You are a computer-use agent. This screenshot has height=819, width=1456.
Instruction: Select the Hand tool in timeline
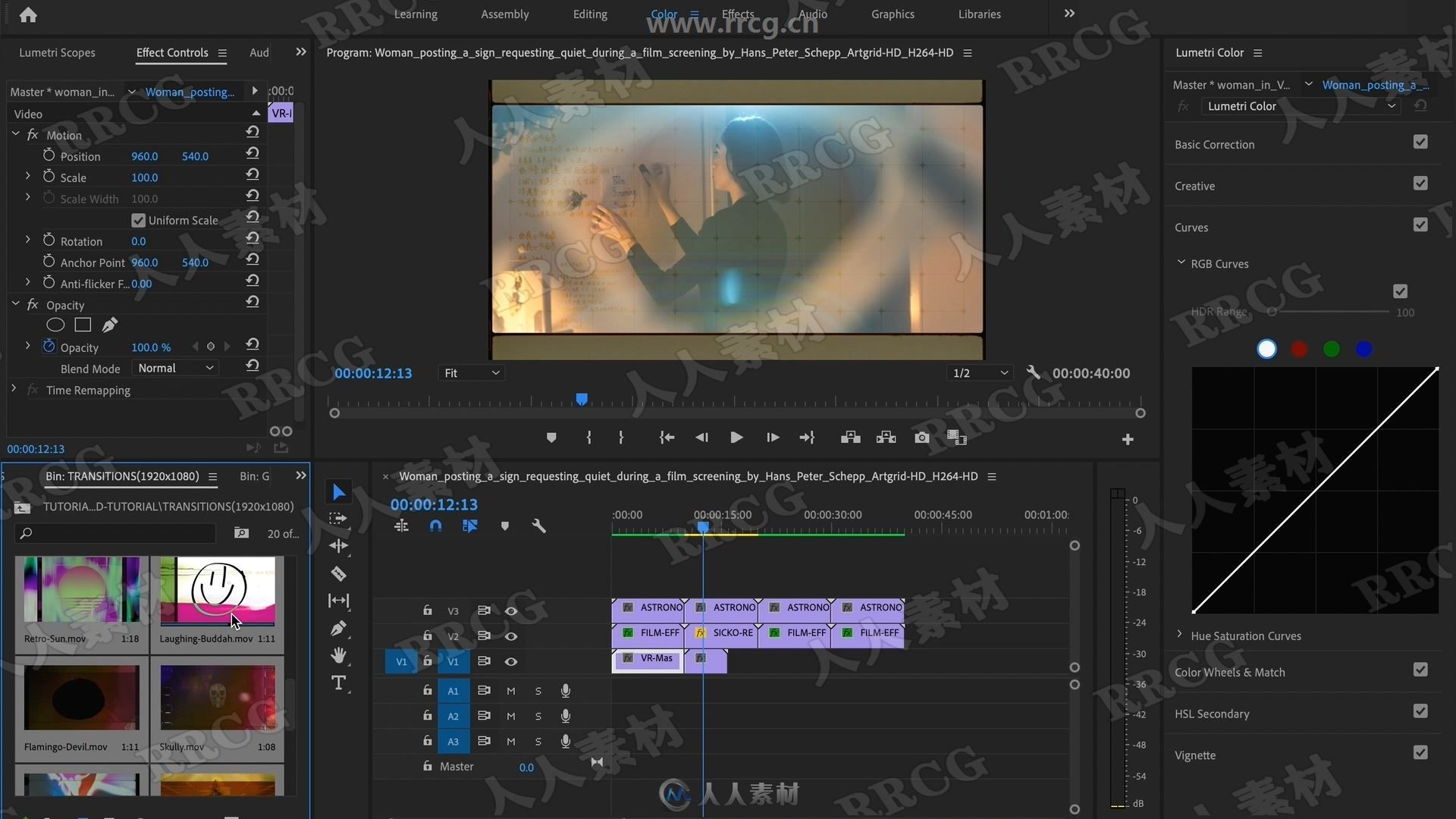pyautogui.click(x=338, y=655)
